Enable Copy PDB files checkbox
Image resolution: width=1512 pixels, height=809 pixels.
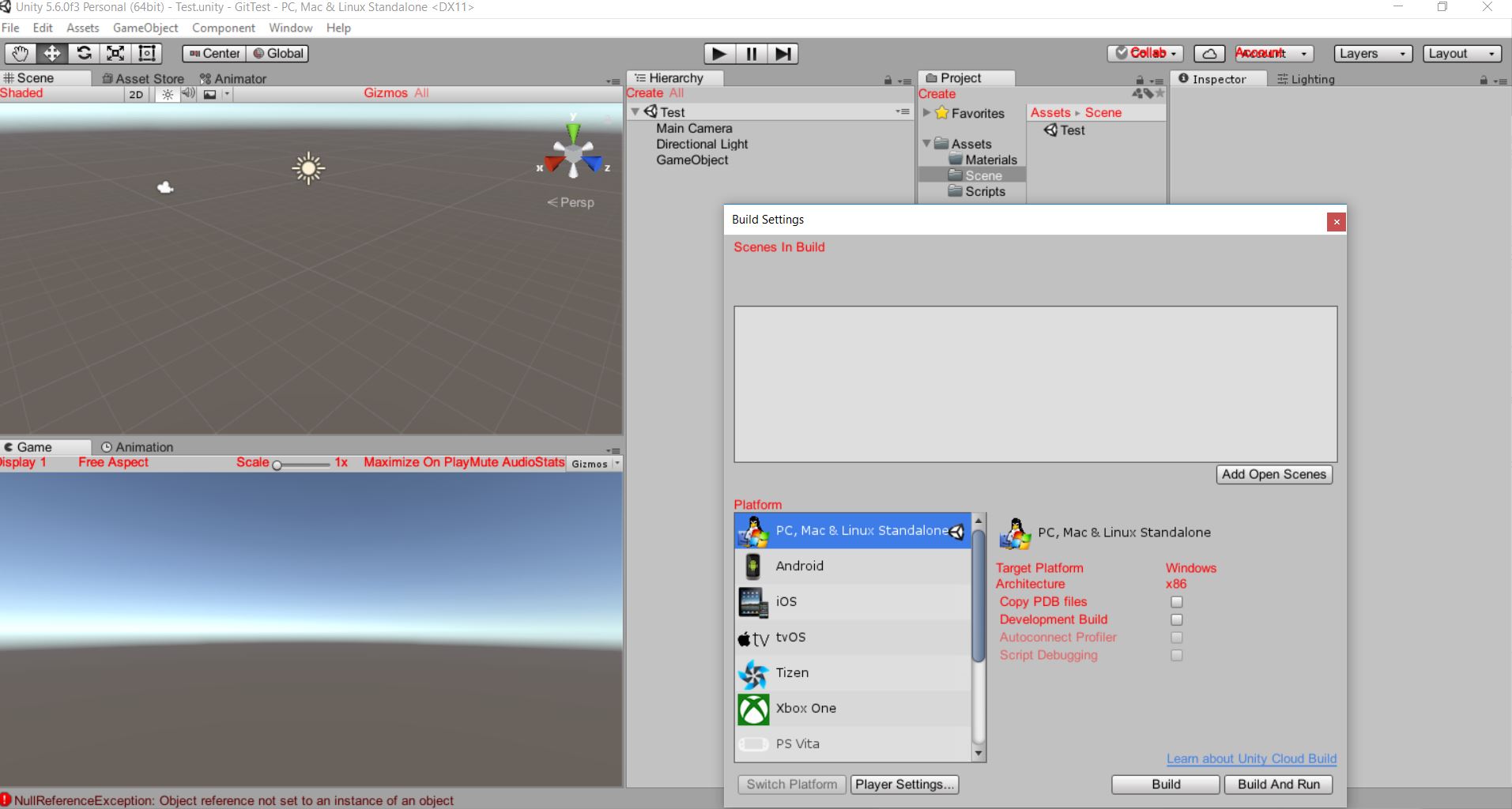(1177, 602)
